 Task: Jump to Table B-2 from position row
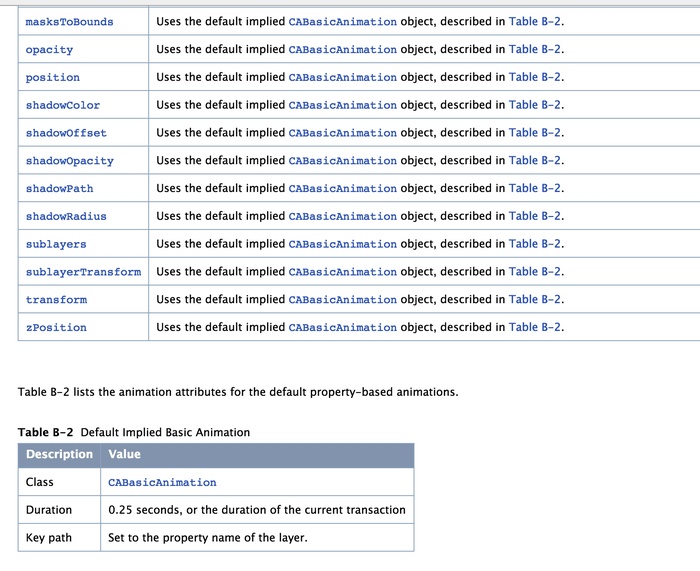tap(534, 77)
